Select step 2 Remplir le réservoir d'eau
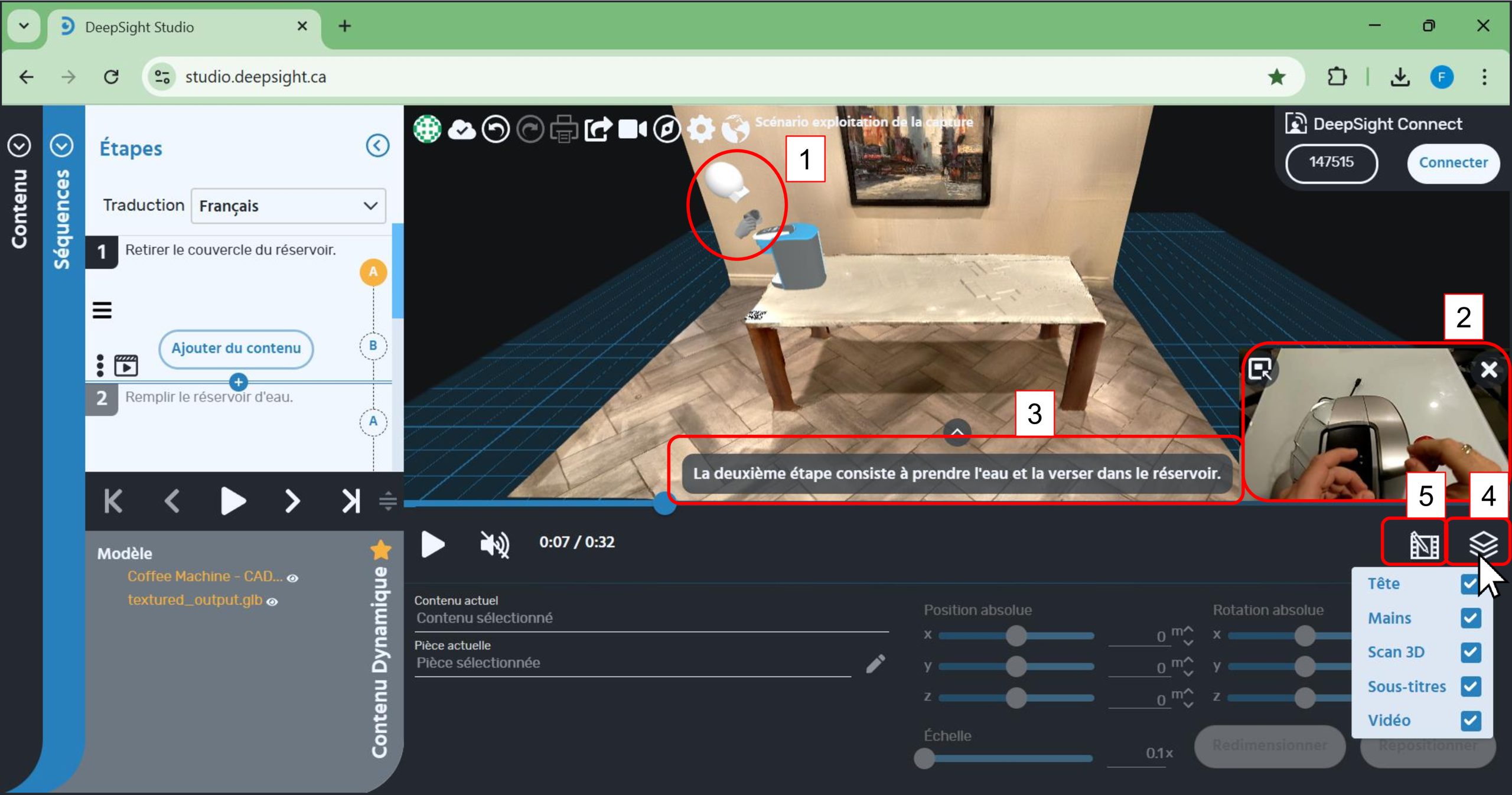Viewport: 1512px width, 795px height. coord(208,397)
